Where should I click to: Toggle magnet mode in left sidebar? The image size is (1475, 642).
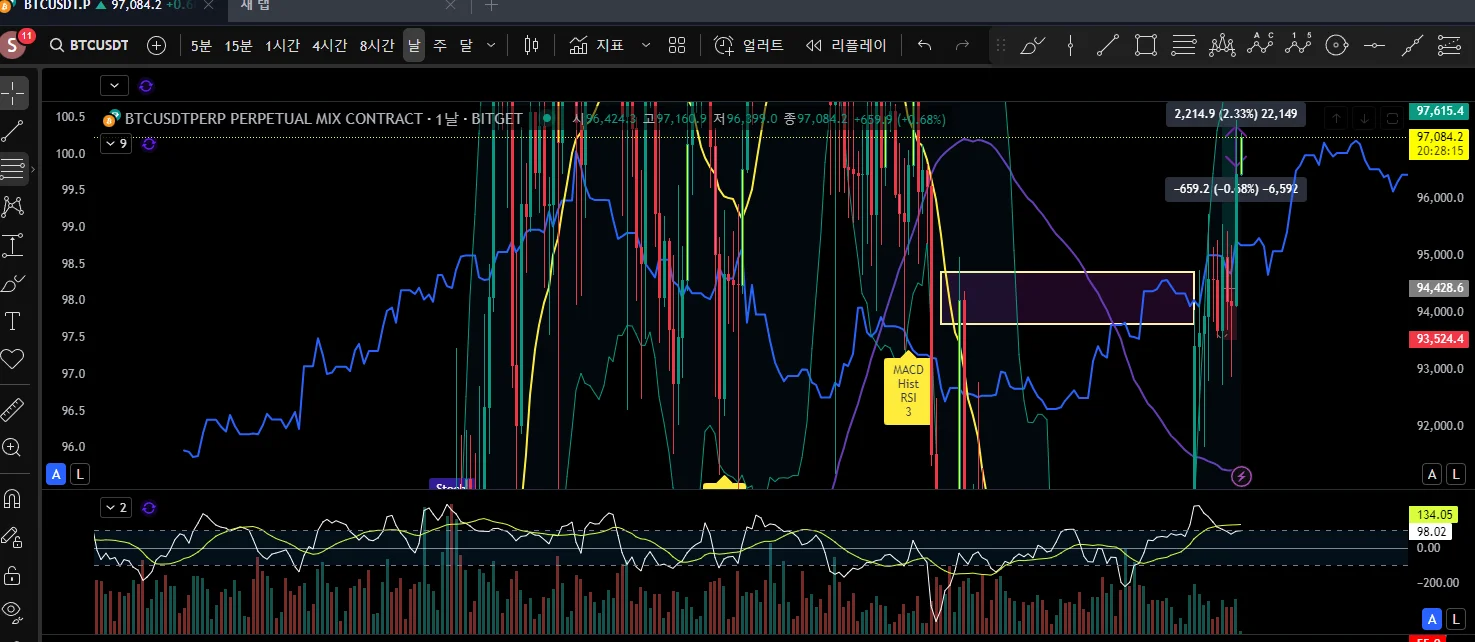click(12, 498)
